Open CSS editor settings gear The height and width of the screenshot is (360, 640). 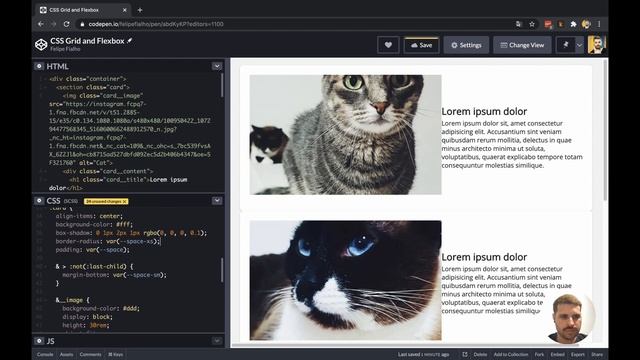pos(39,200)
